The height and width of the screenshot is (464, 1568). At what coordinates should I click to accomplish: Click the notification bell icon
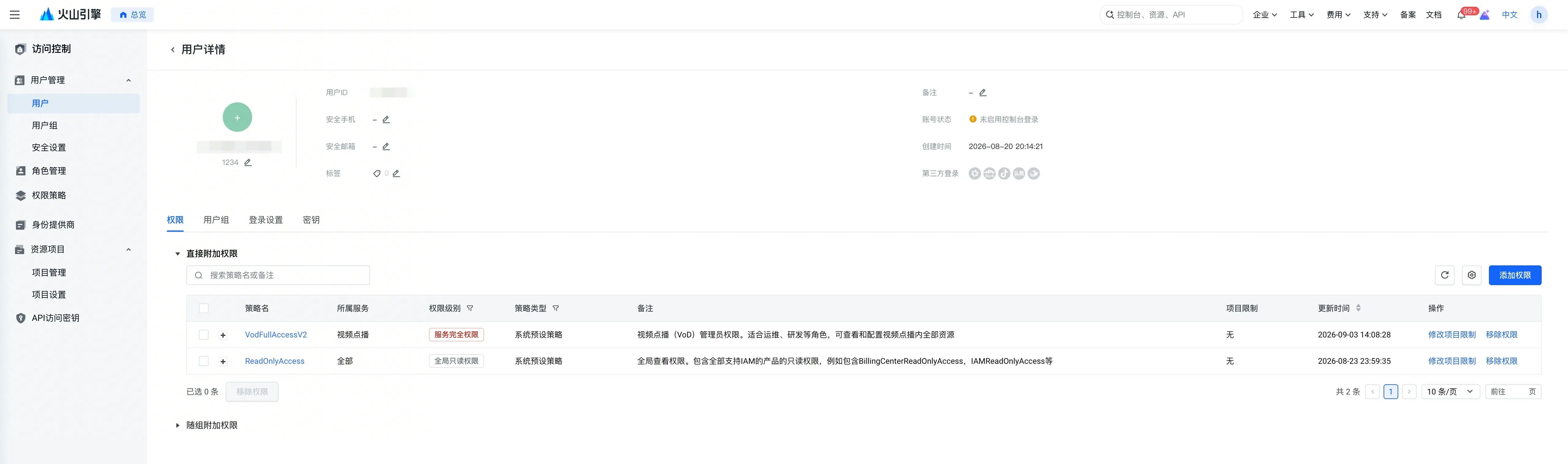pyautogui.click(x=1460, y=15)
